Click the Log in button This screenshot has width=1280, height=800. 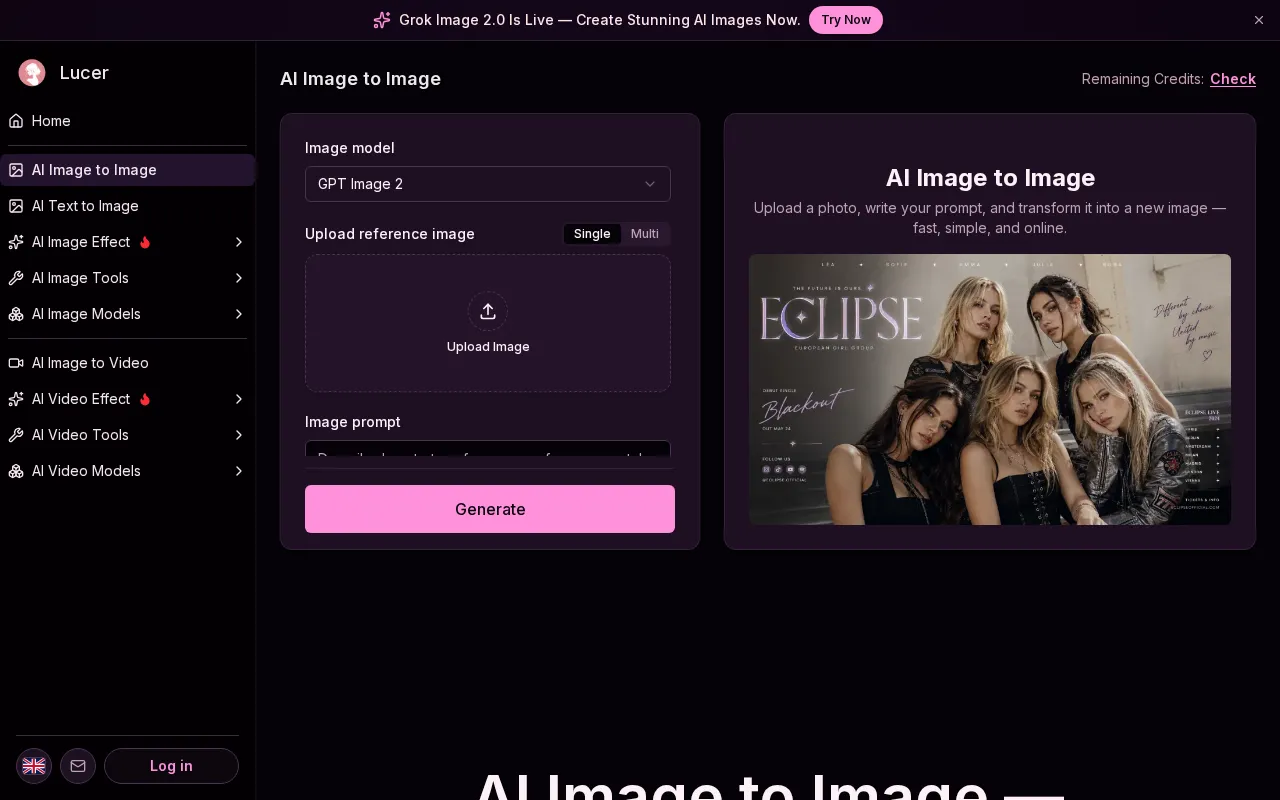coord(171,766)
